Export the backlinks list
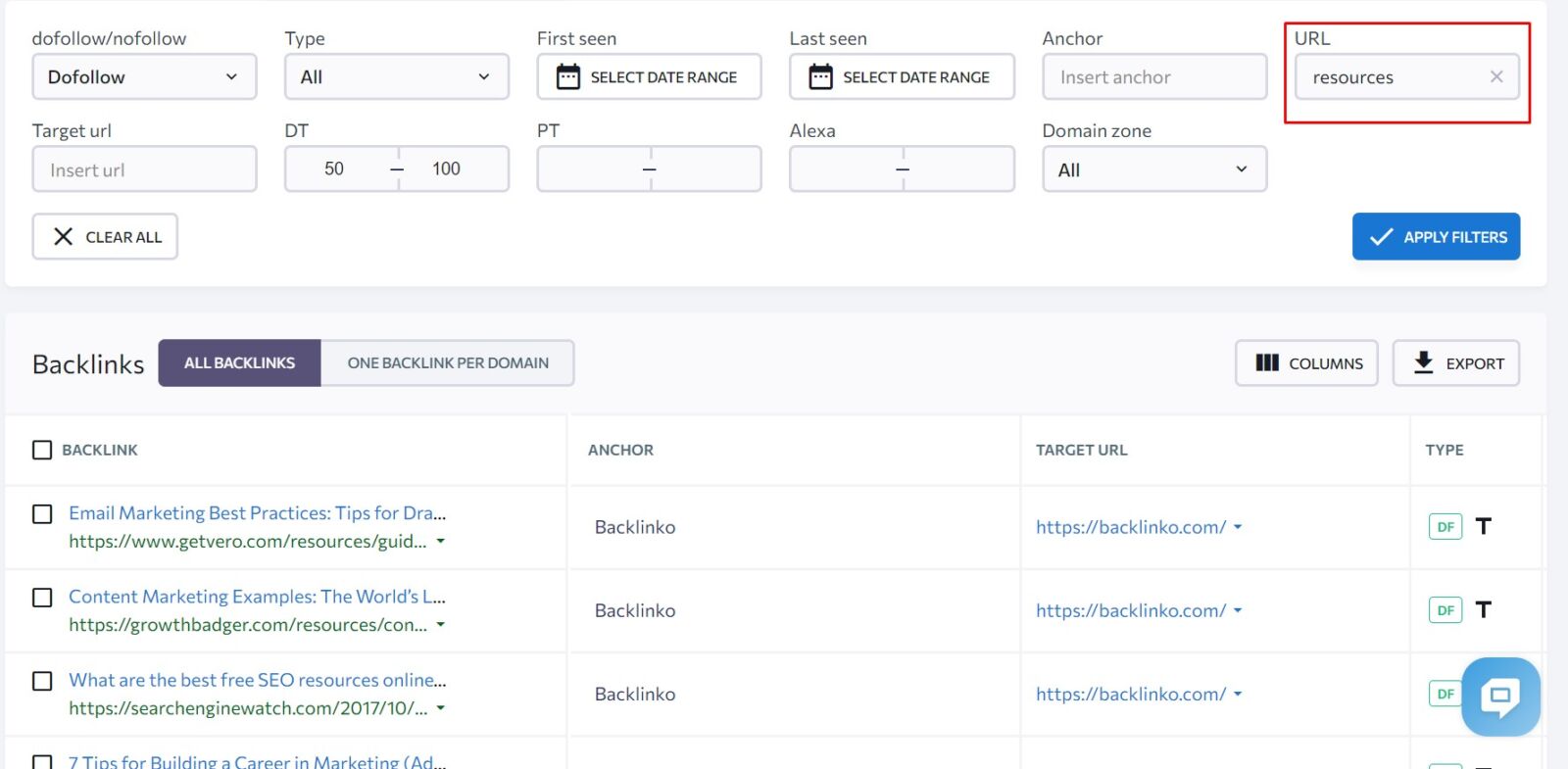The image size is (1568, 769). [x=1456, y=362]
